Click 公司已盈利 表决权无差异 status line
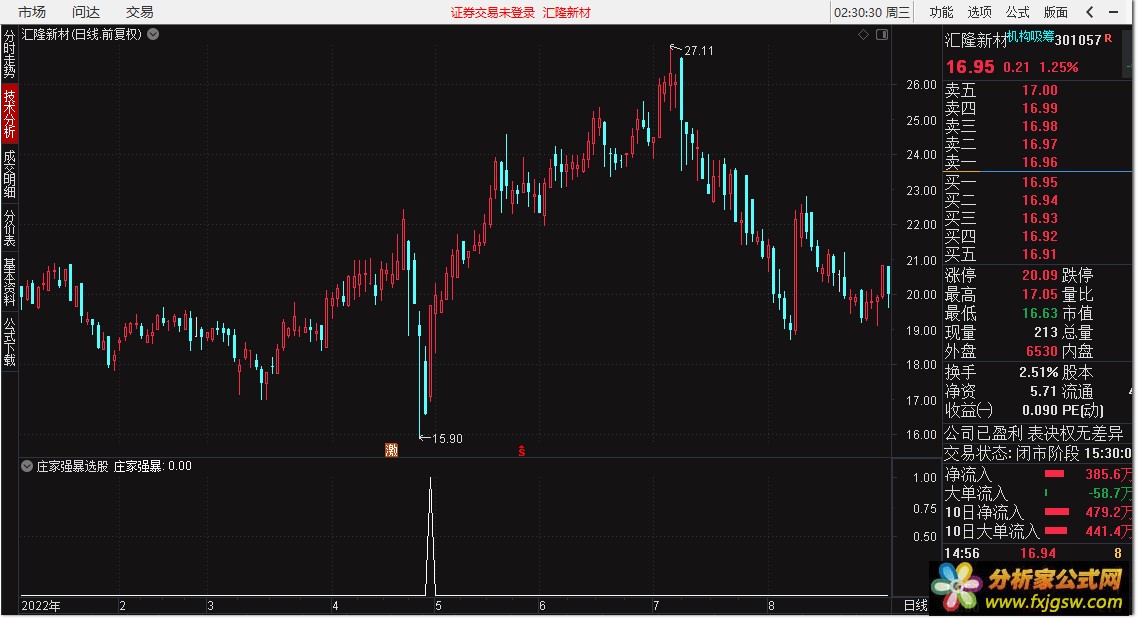1139x619 pixels. pyautogui.click(x=1033, y=434)
